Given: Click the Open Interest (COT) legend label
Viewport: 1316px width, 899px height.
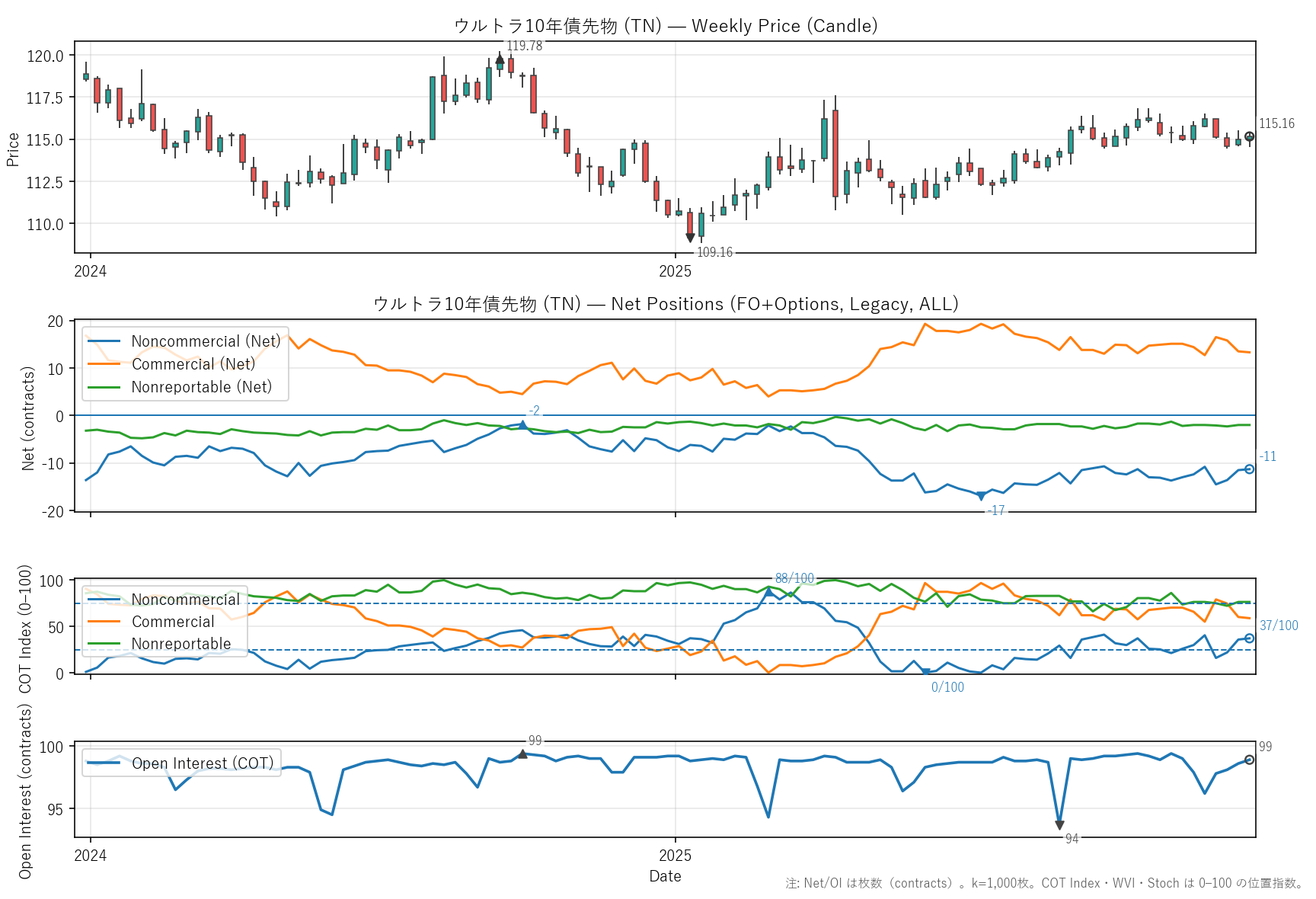Looking at the screenshot, I should point(203,763).
